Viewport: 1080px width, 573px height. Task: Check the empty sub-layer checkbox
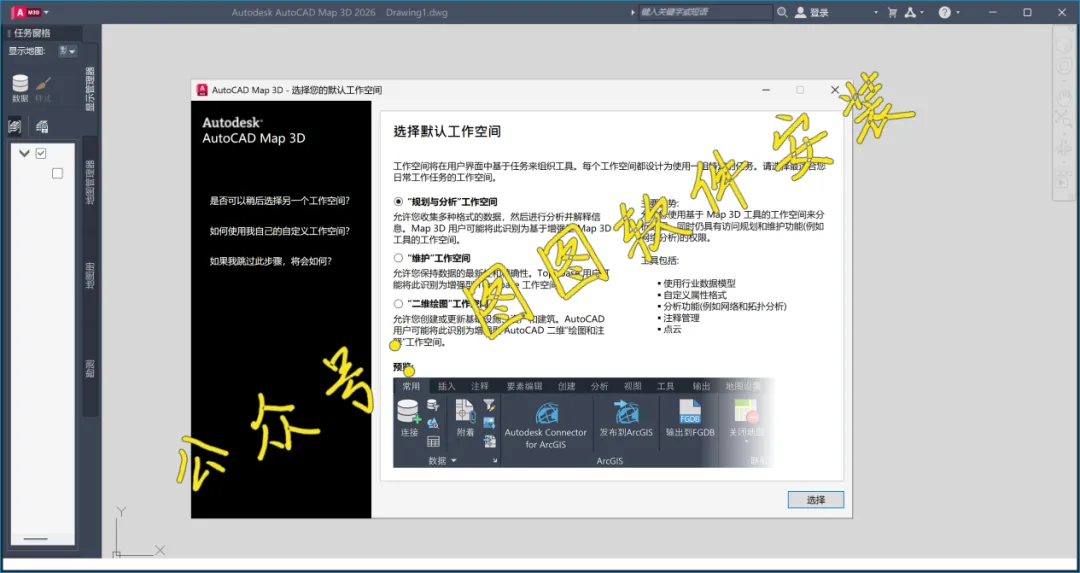(x=57, y=174)
